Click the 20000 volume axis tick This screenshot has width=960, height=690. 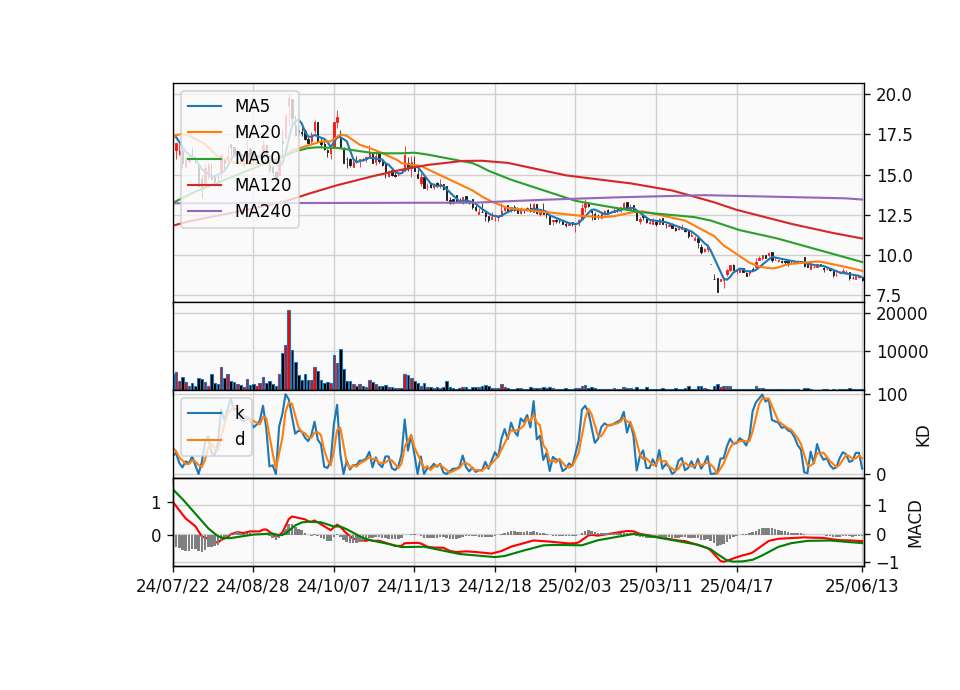coord(902,314)
